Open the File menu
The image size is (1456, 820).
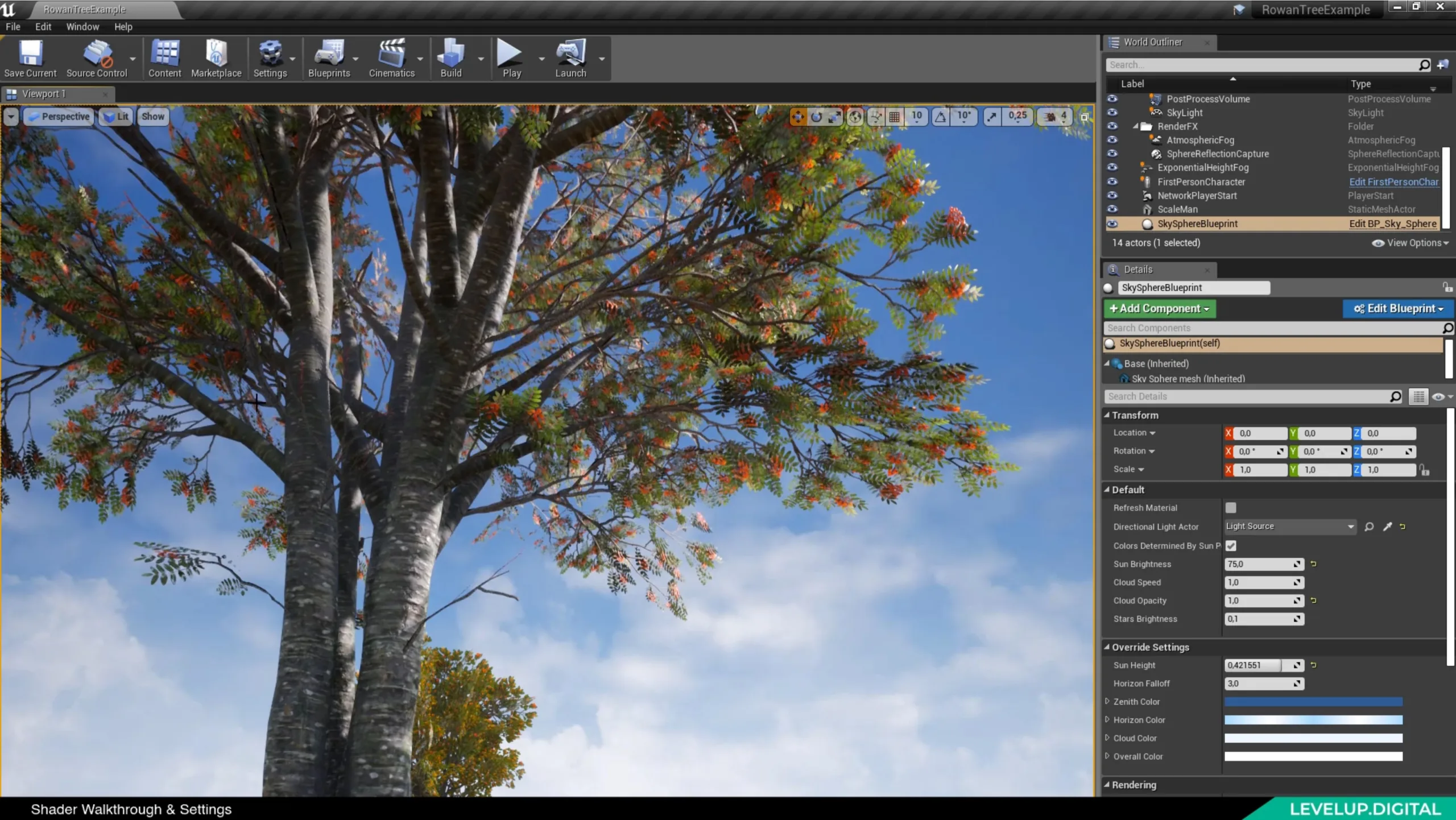[x=13, y=27]
